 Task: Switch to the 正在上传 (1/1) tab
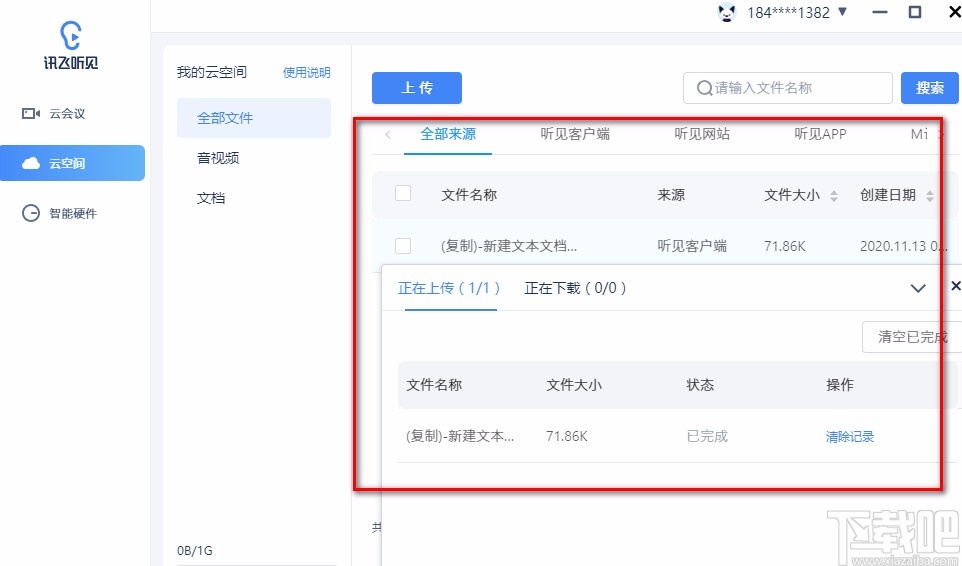coord(450,288)
